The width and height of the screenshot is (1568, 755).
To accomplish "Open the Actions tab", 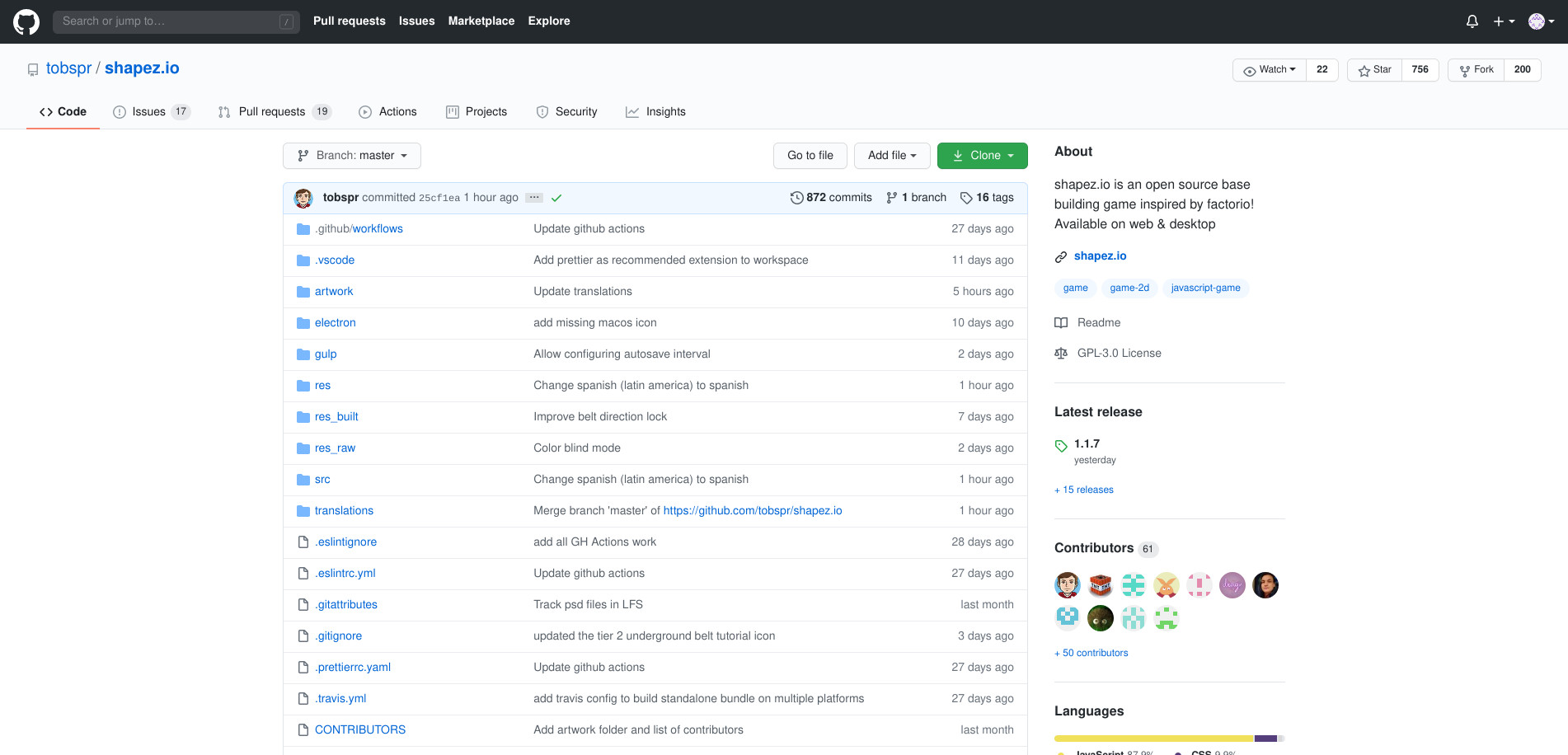I will (387, 112).
